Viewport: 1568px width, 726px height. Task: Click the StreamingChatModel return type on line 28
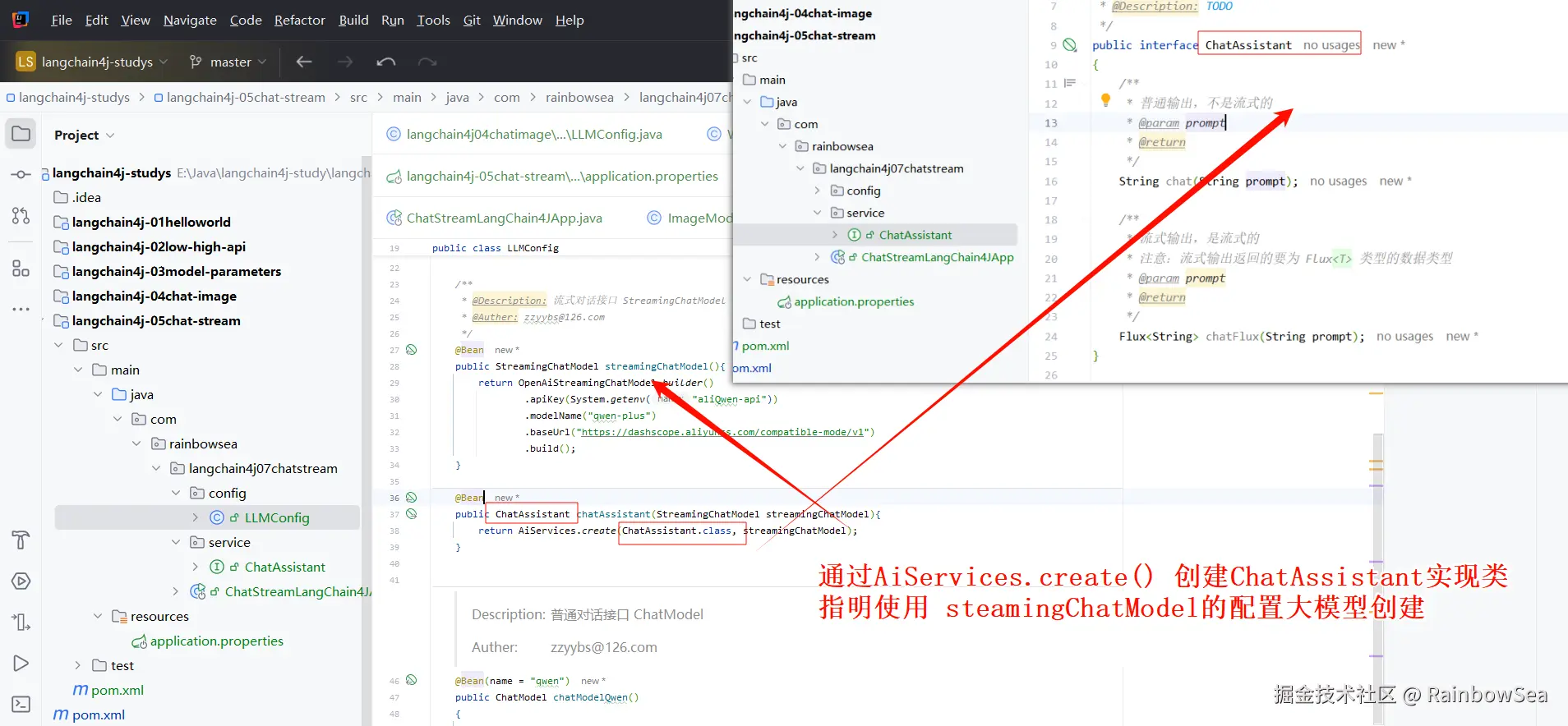point(546,366)
